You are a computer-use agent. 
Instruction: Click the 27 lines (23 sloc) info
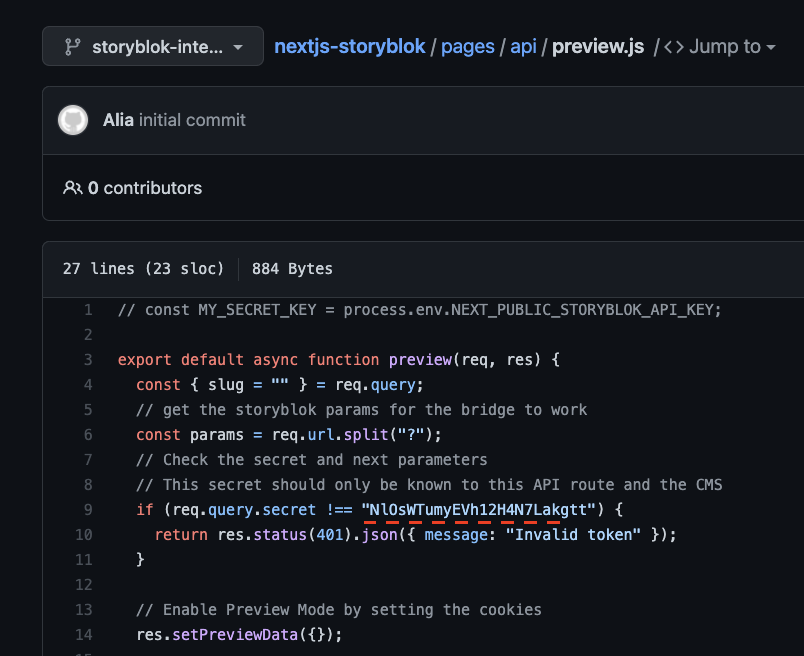pyautogui.click(x=143, y=269)
